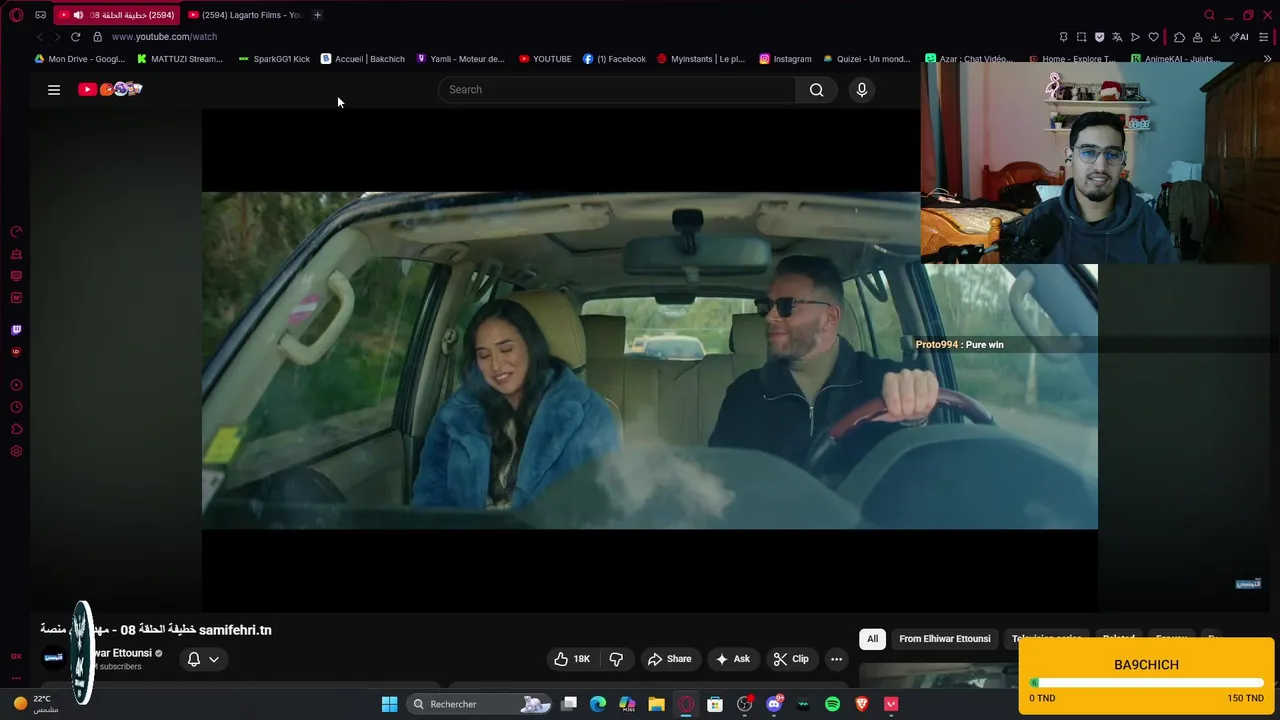Open History clock in sidebar
Viewport: 1280px width, 720px height.
click(x=16, y=407)
